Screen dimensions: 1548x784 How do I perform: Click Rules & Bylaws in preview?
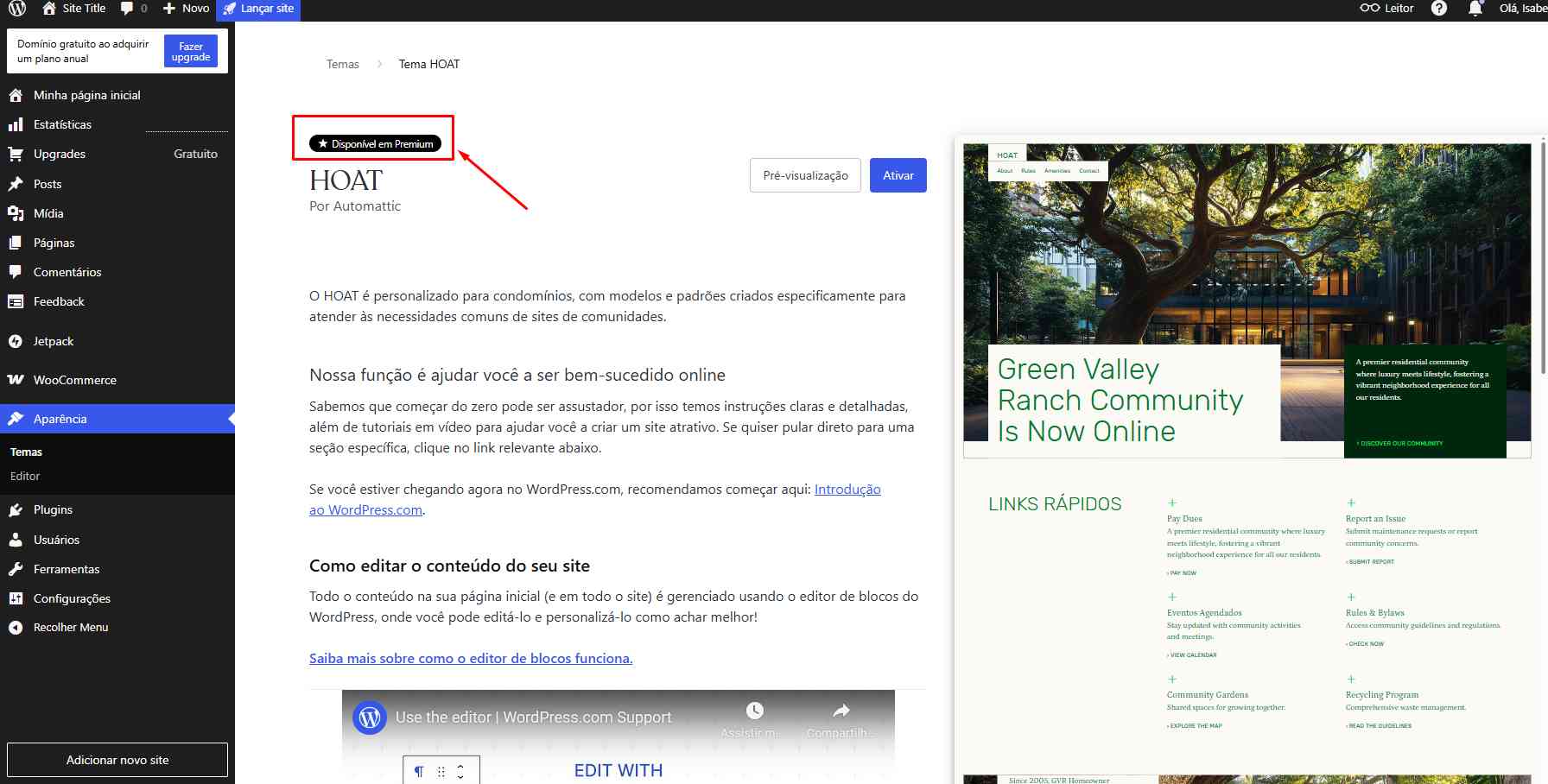point(1374,613)
